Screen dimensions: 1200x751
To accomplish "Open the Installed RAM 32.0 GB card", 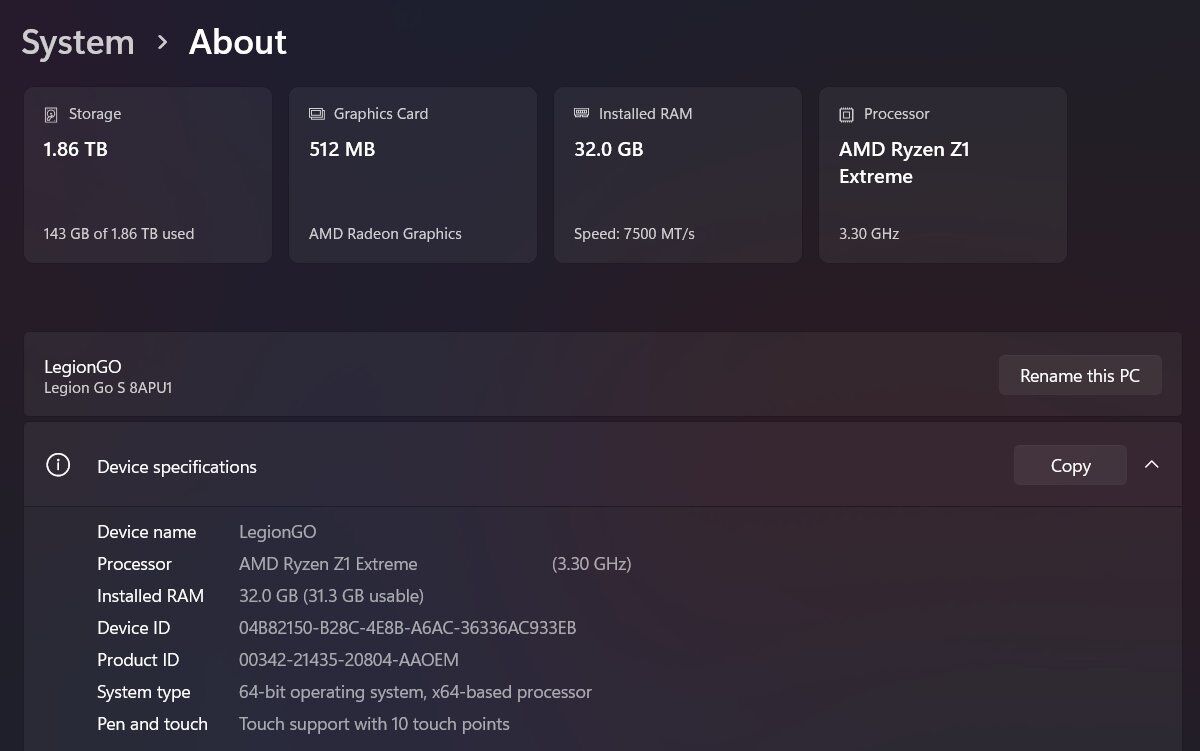I will (677, 175).
